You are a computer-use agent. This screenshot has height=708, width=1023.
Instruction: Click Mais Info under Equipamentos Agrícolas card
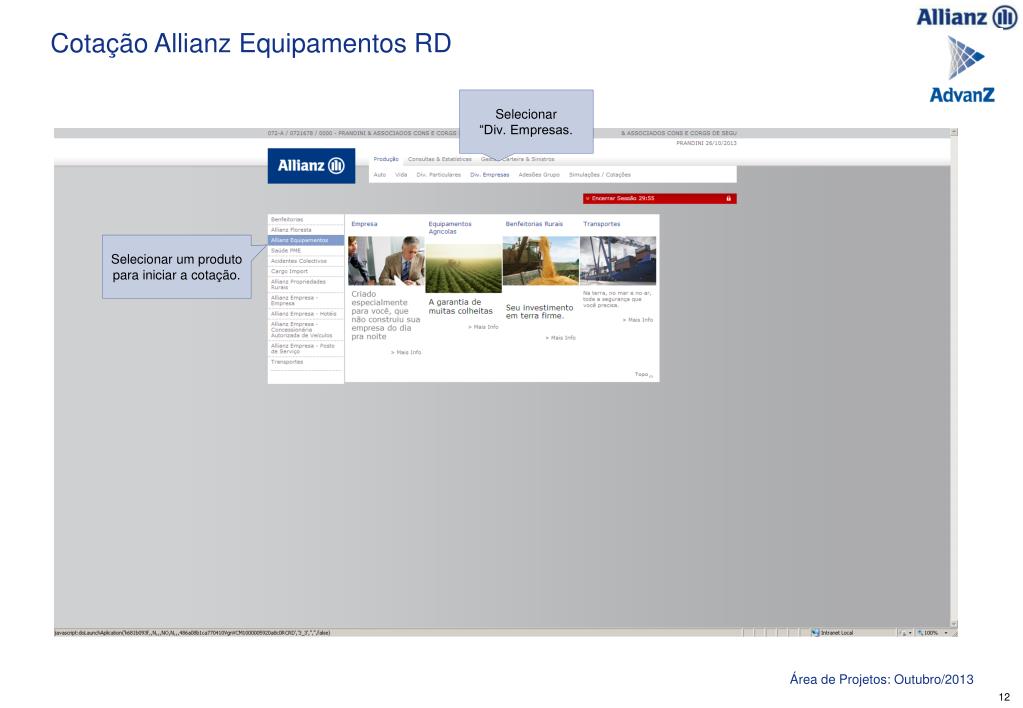pos(483,327)
